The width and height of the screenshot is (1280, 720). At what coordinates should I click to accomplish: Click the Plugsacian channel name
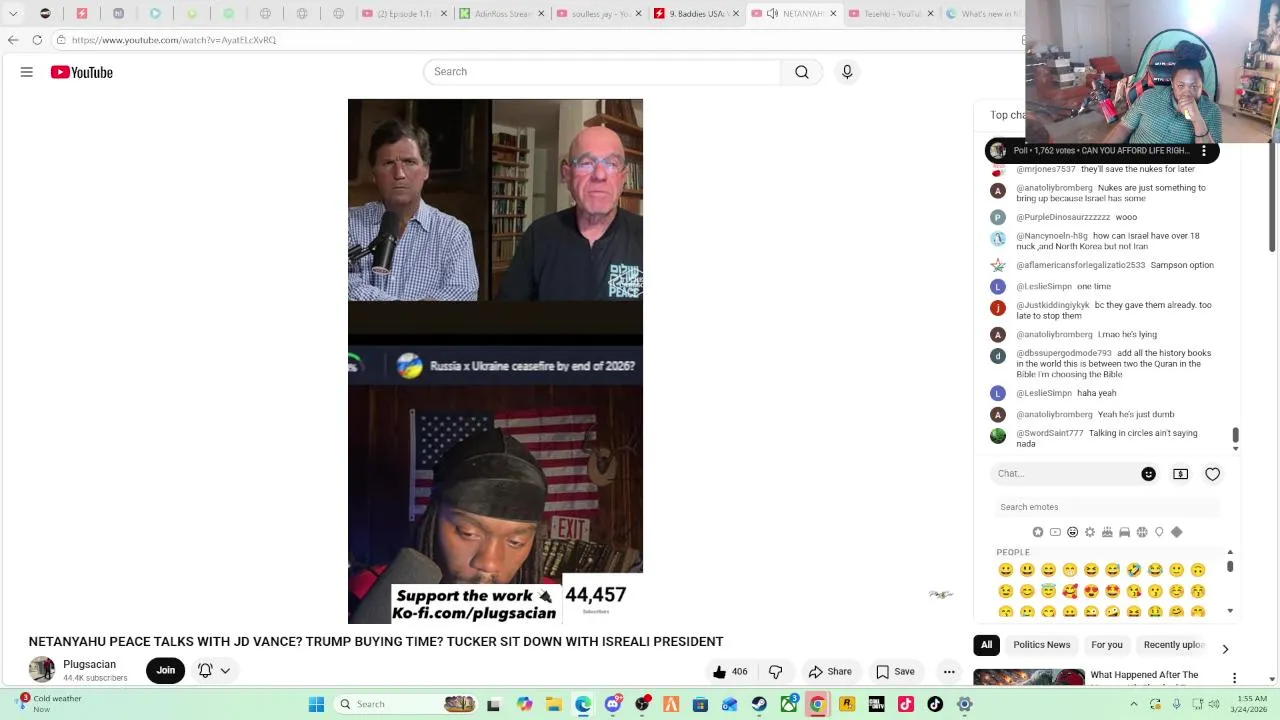click(90, 664)
